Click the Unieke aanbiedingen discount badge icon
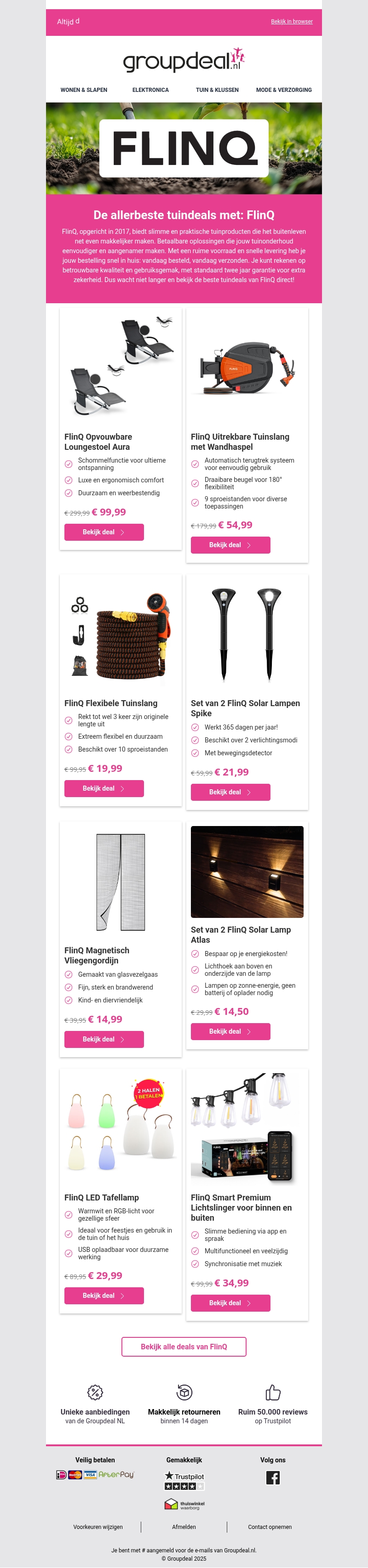Image resolution: width=368 pixels, height=1568 pixels. pyautogui.click(x=95, y=1392)
